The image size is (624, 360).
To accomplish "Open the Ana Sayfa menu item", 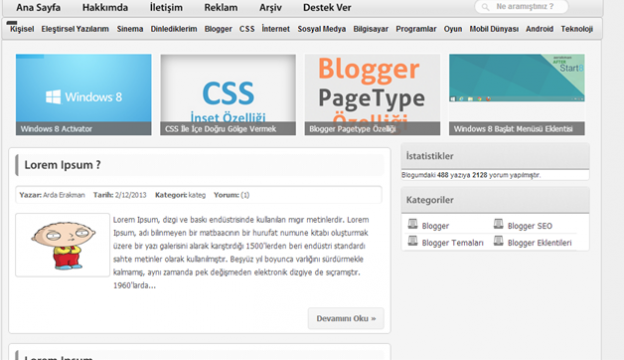I will 38,8.
